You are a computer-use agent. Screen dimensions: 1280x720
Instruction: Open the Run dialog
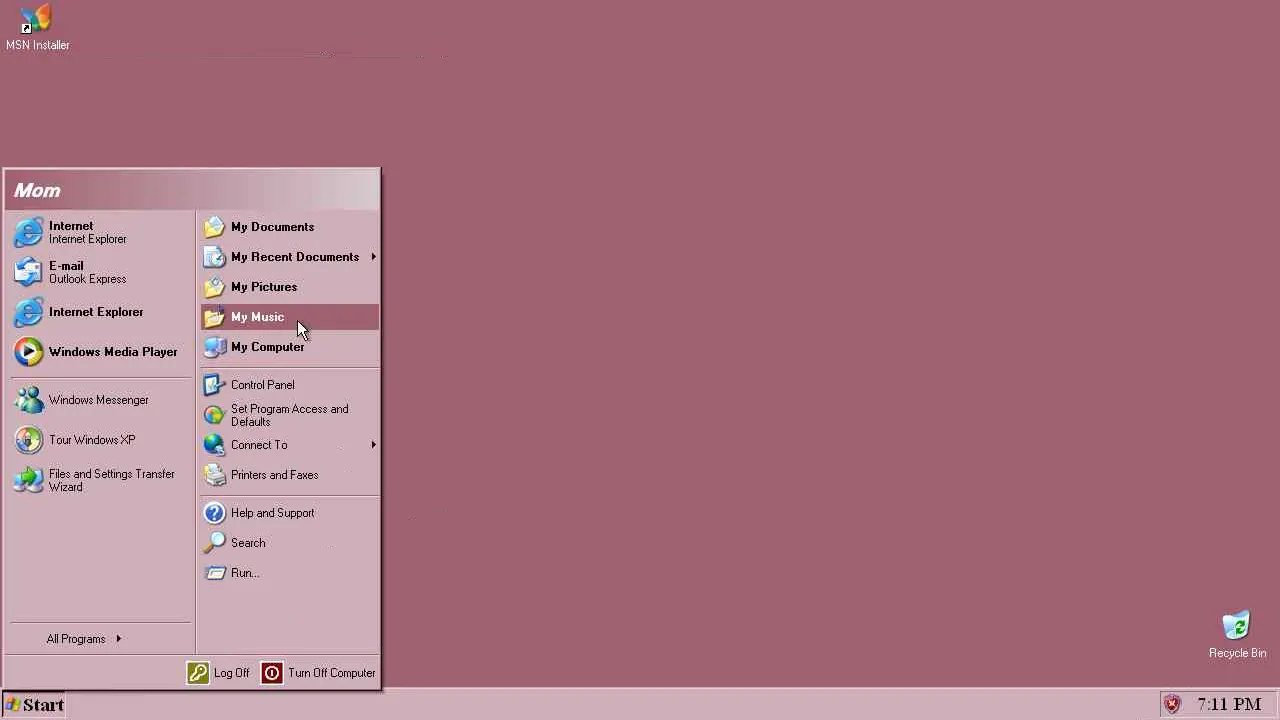(290, 573)
